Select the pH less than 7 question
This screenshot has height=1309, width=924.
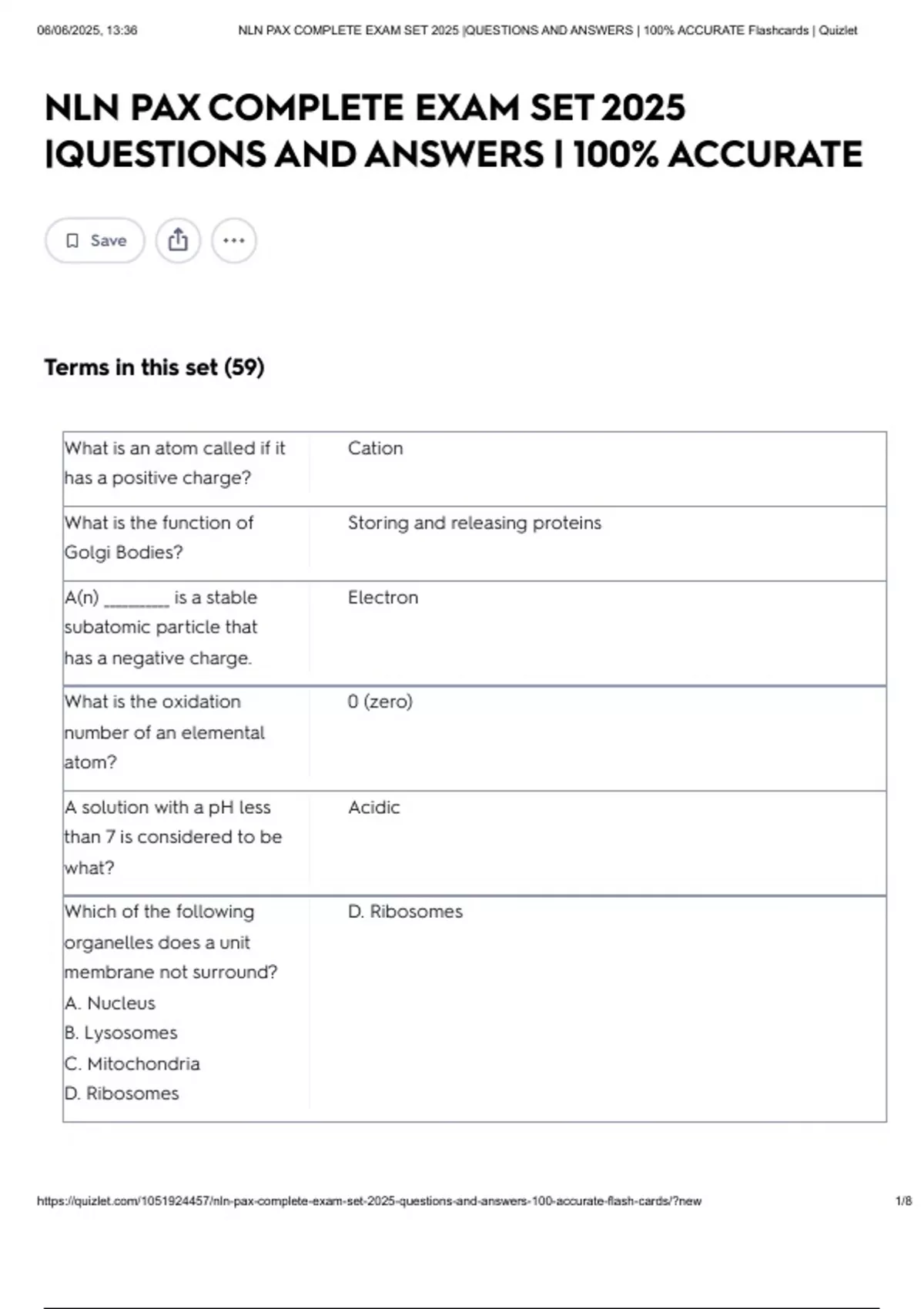pos(173,837)
